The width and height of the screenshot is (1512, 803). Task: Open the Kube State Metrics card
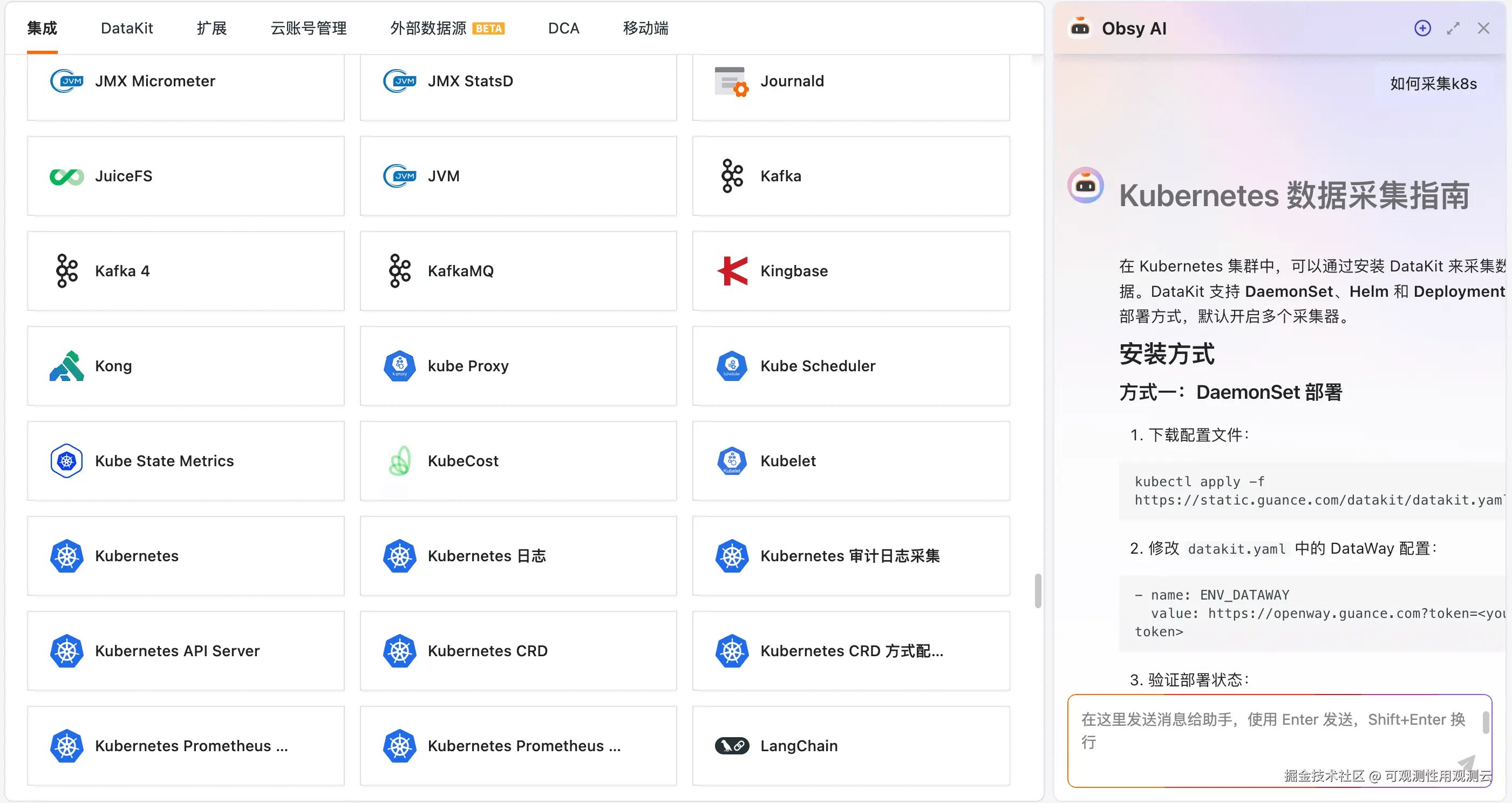(x=186, y=461)
